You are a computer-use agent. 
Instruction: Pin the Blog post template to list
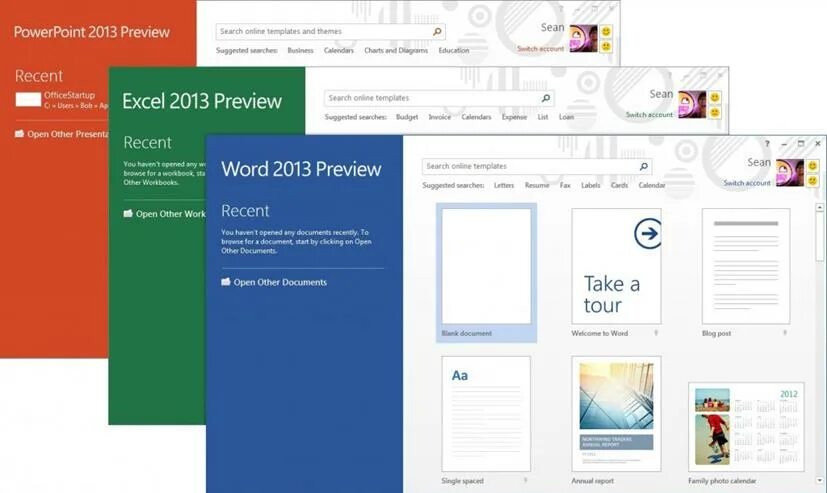coord(785,333)
